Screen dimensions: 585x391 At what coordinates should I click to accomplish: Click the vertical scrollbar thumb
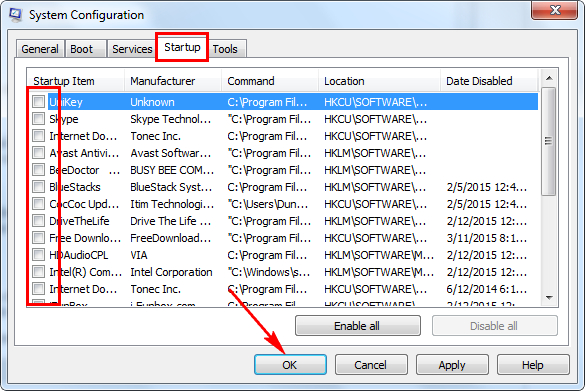pyautogui.click(x=549, y=141)
